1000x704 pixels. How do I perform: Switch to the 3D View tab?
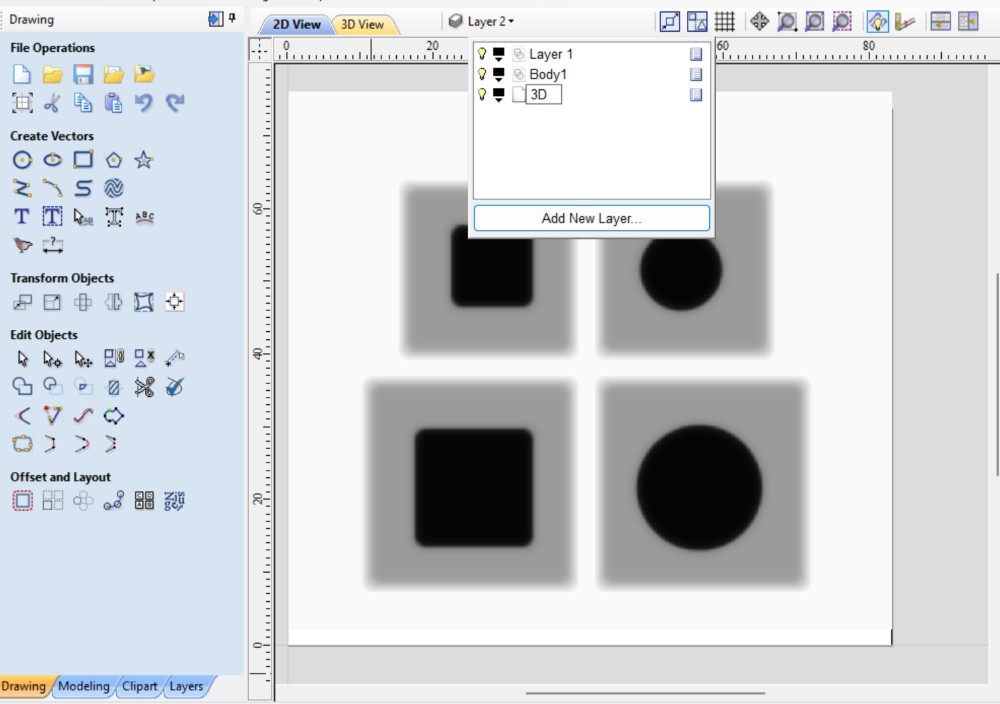pos(362,24)
